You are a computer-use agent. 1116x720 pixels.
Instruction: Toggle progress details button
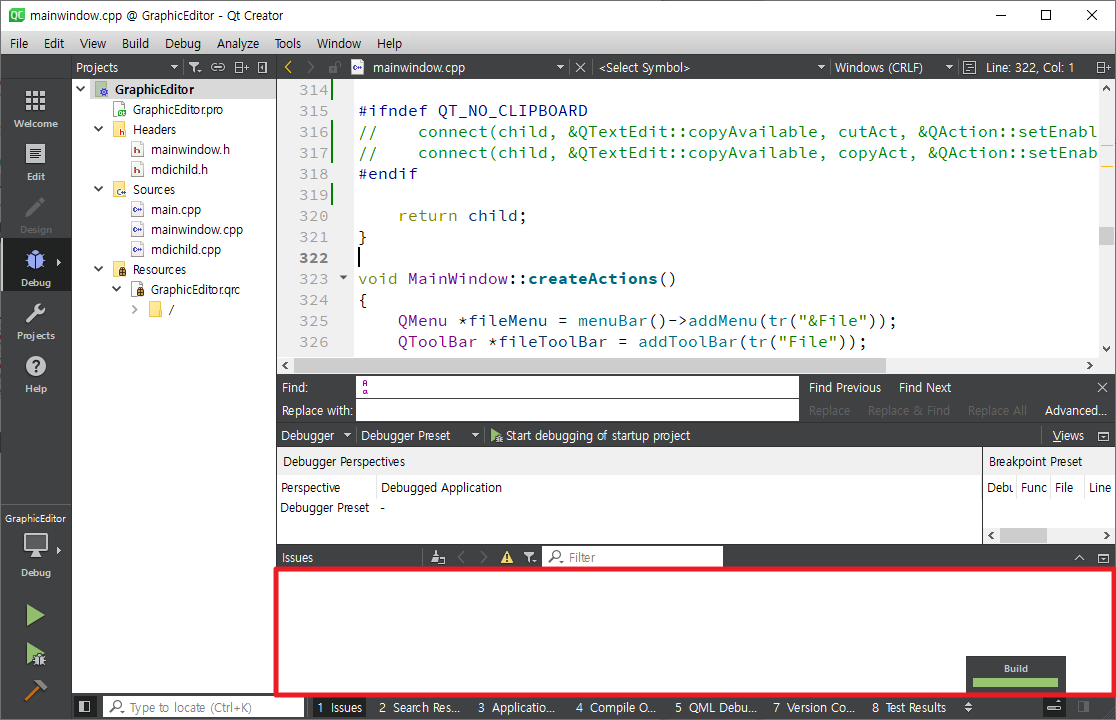click(1054, 706)
